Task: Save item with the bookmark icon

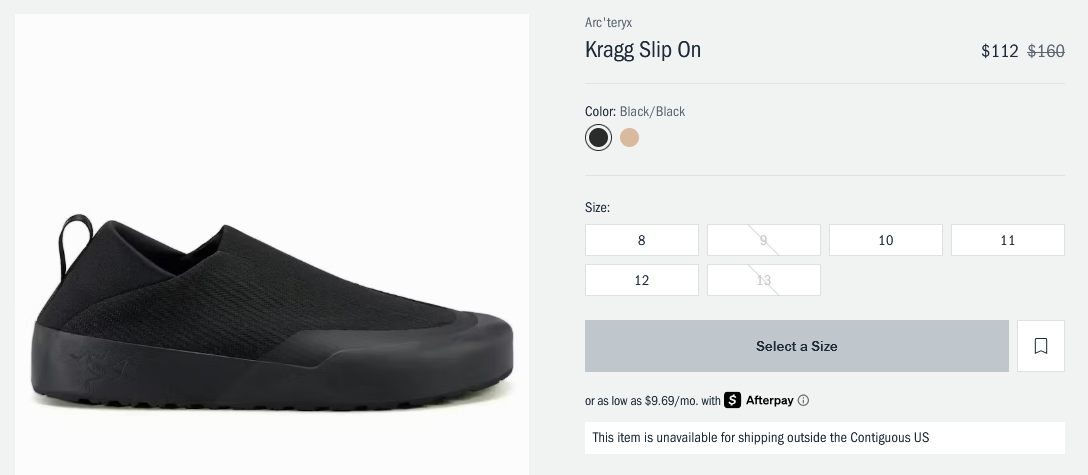Action: tap(1041, 346)
